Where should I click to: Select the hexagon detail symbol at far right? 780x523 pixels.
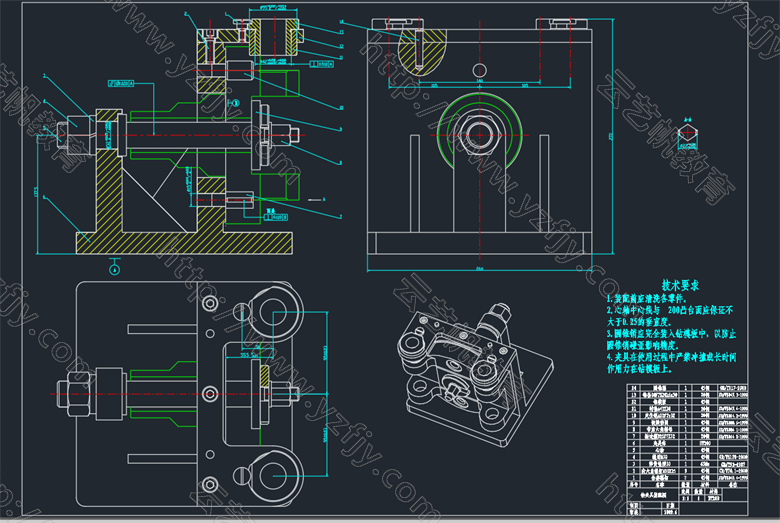tap(687, 135)
